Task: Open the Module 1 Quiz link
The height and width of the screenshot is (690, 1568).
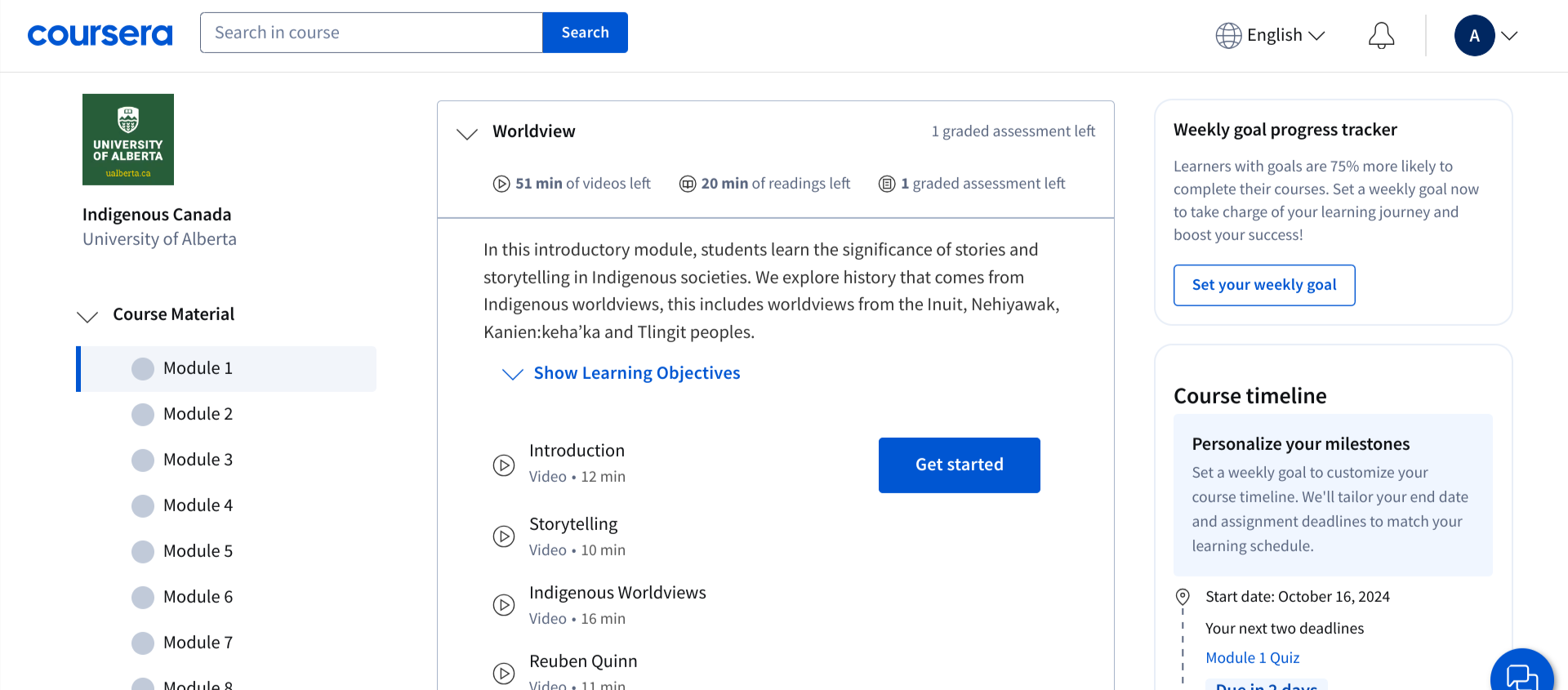Action: tap(1252, 657)
